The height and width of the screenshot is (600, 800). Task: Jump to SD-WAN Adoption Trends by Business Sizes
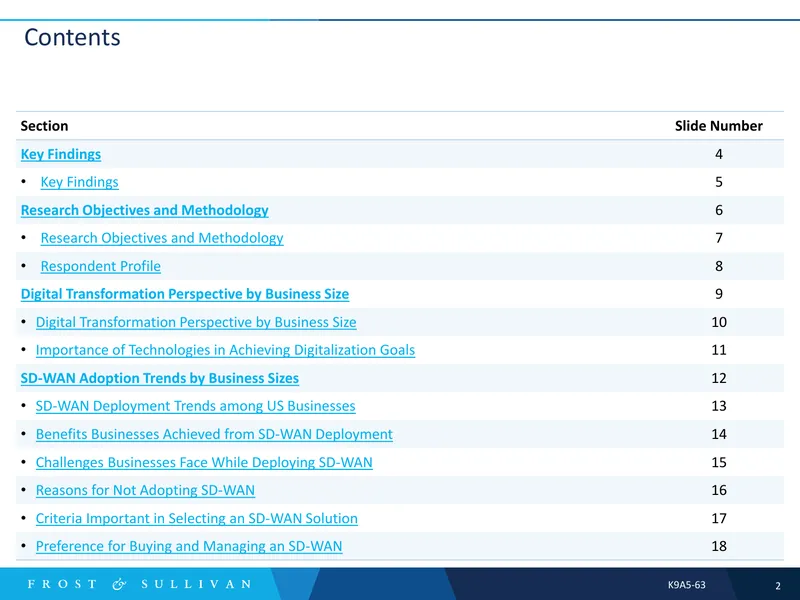160,378
